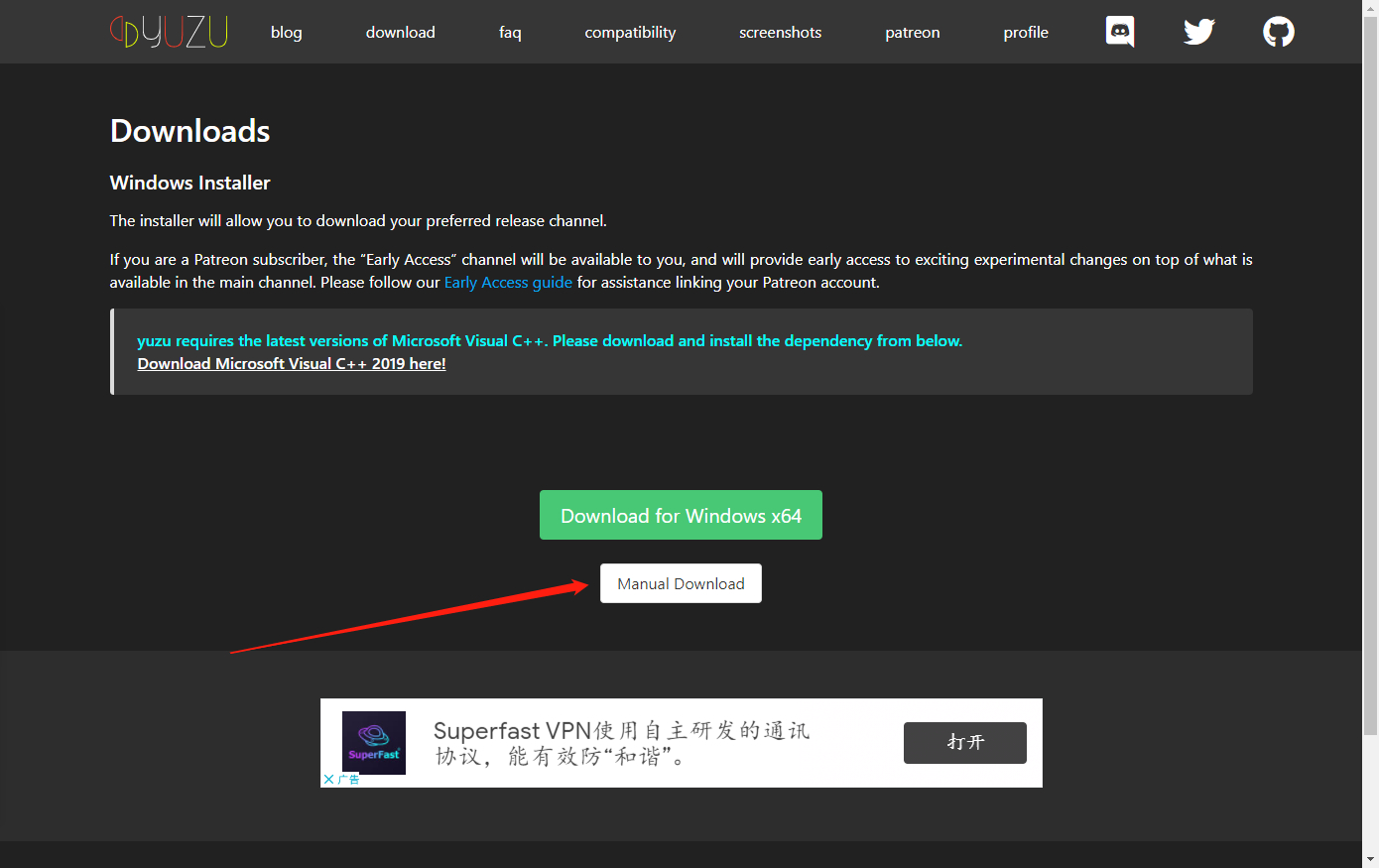Follow the Early Access guide link
This screenshot has height=868, width=1379.
click(508, 283)
